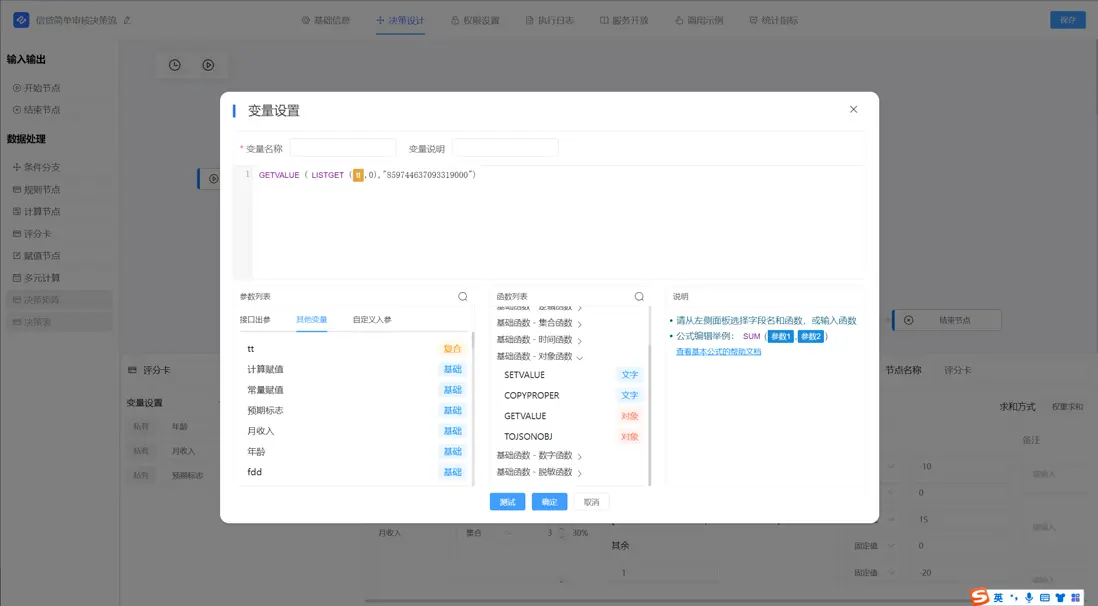Click the 参数1 chip in SUM example
This screenshot has height=606, width=1098.
pyautogui.click(x=780, y=336)
